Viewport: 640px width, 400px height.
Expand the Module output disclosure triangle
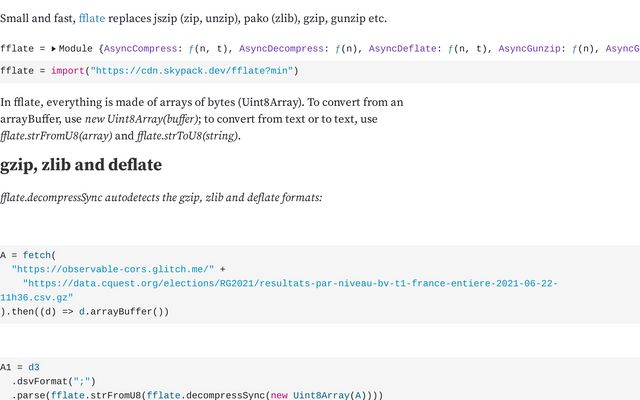coord(53,49)
